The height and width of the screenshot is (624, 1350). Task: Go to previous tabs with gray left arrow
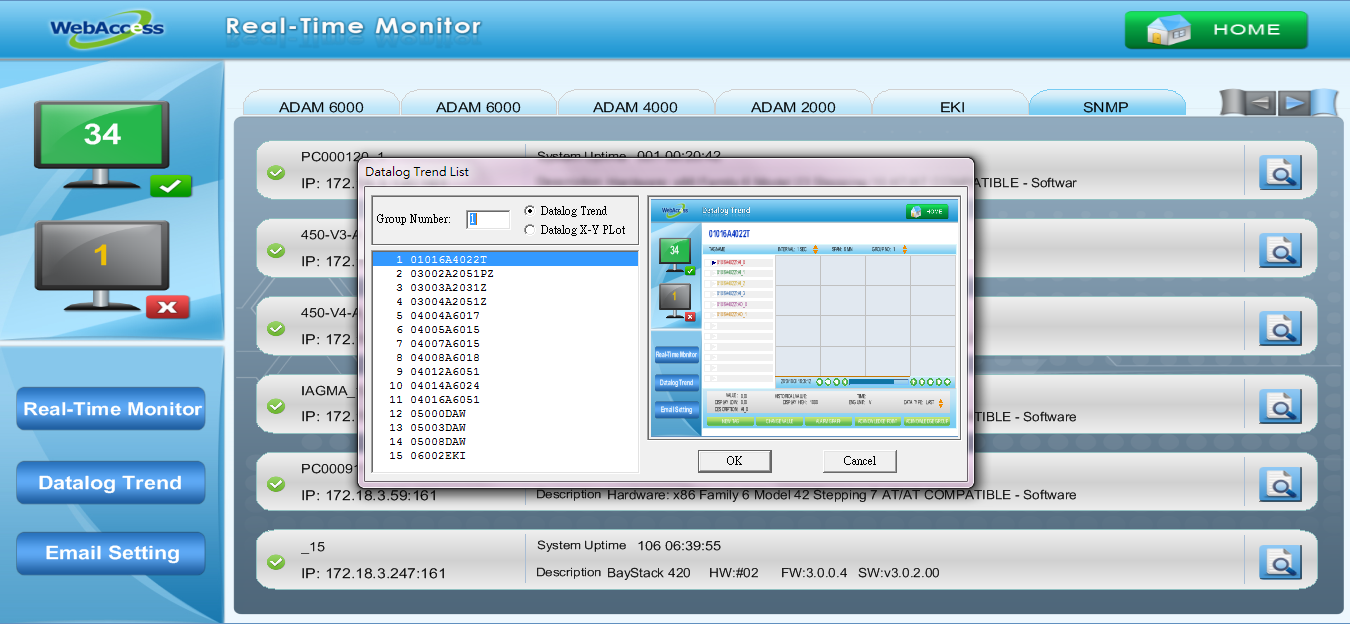1260,102
